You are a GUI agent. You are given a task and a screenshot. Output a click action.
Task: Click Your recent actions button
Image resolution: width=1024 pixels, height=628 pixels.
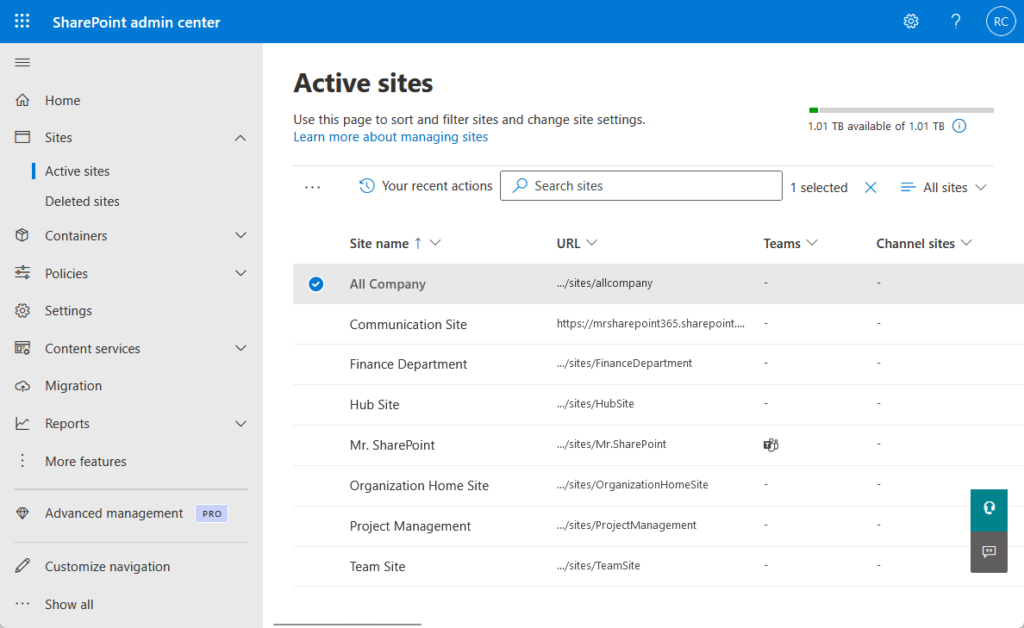(x=426, y=186)
